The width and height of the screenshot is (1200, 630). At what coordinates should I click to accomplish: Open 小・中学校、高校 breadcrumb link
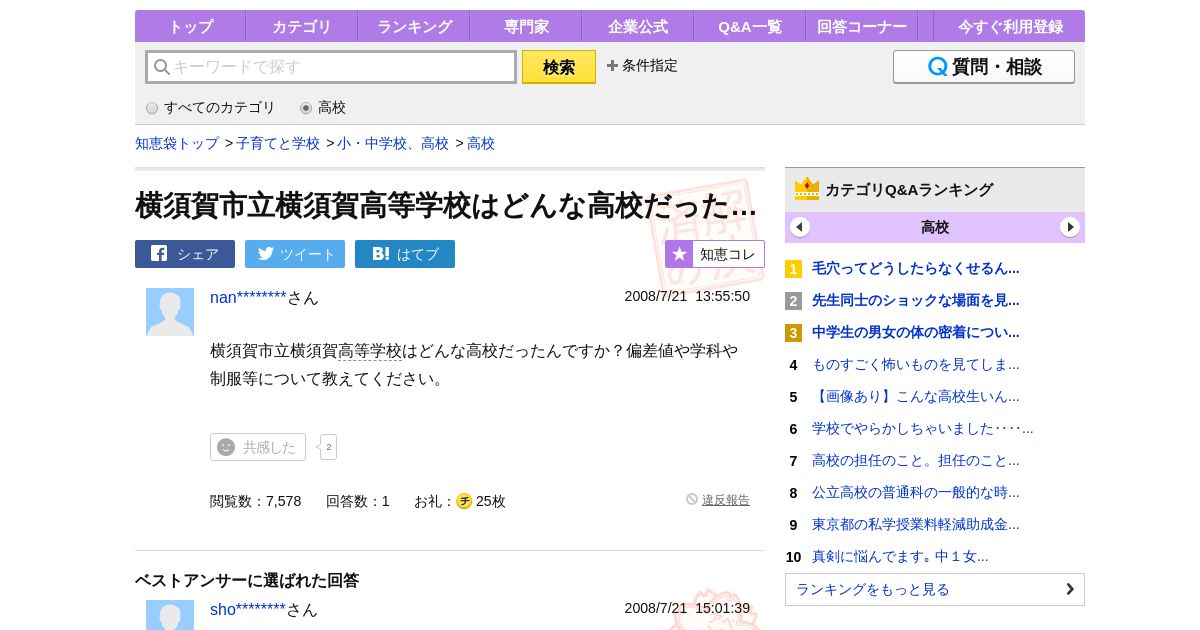(393, 143)
